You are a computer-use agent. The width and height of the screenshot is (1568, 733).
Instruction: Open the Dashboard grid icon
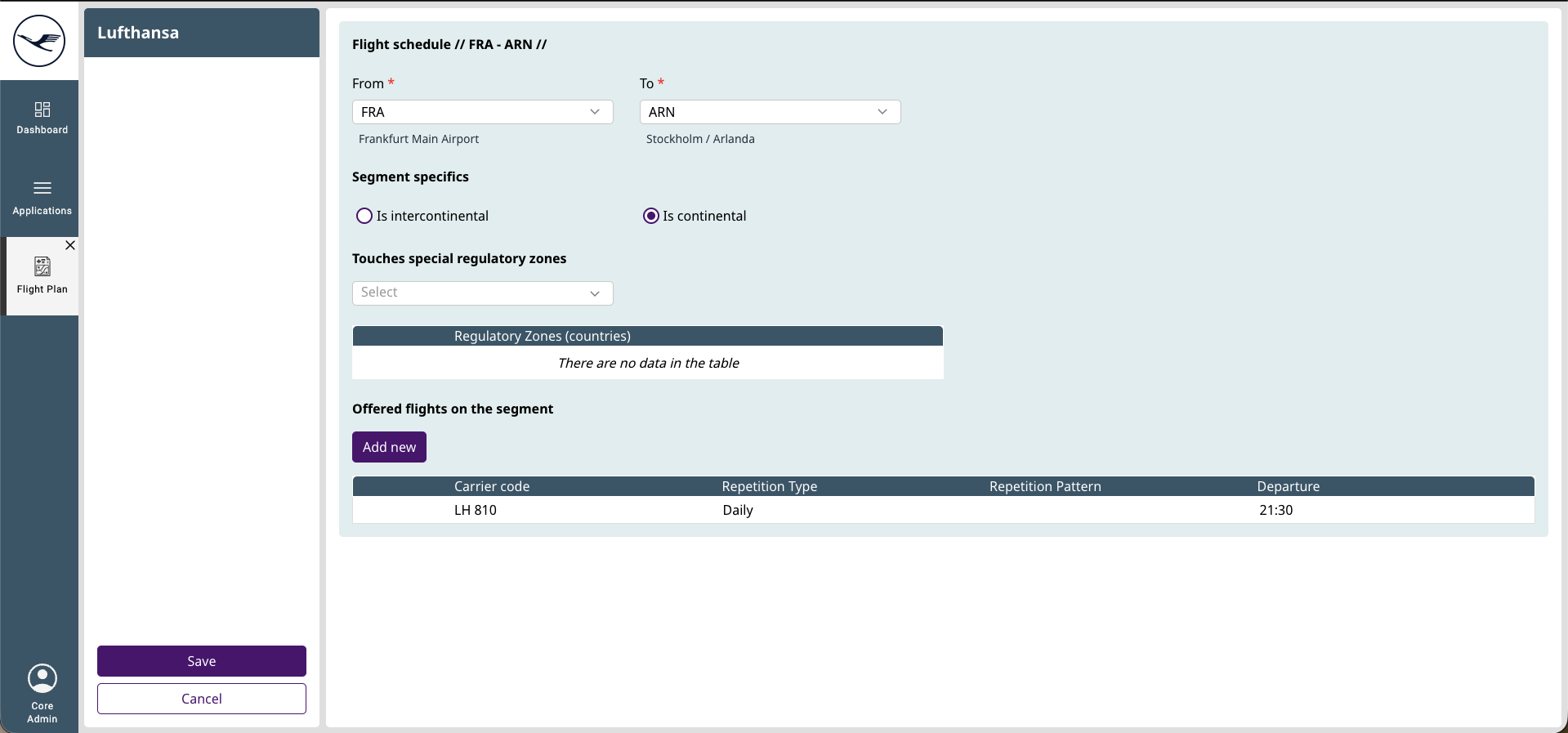(42, 110)
